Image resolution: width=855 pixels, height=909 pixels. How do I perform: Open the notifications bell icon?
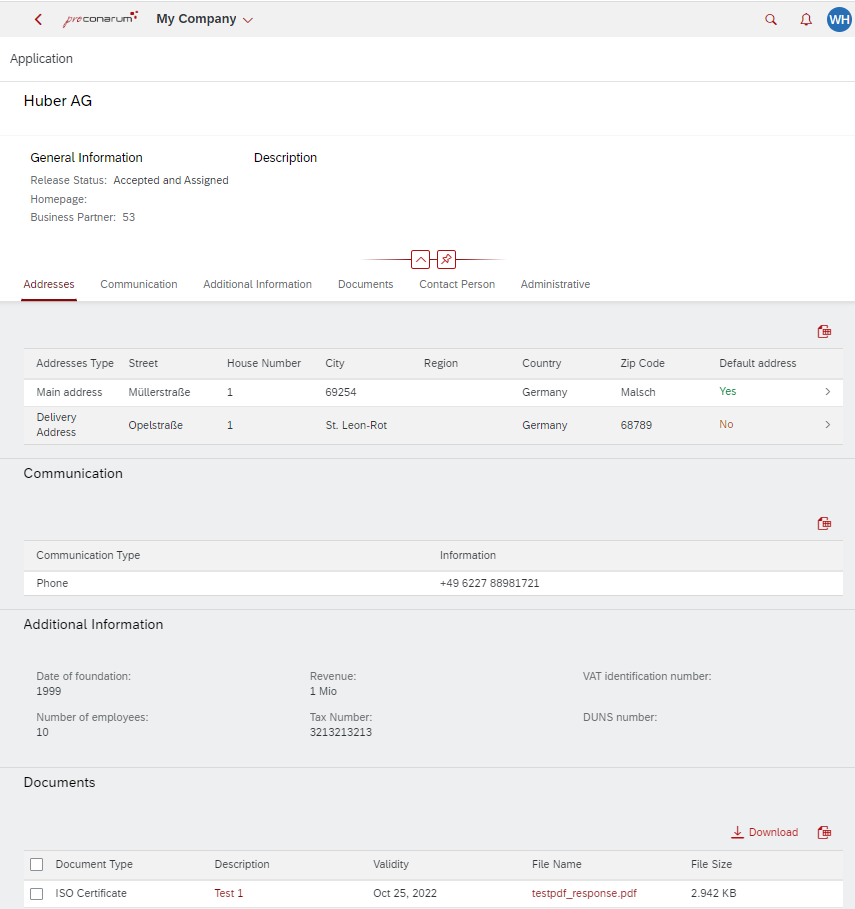click(806, 19)
